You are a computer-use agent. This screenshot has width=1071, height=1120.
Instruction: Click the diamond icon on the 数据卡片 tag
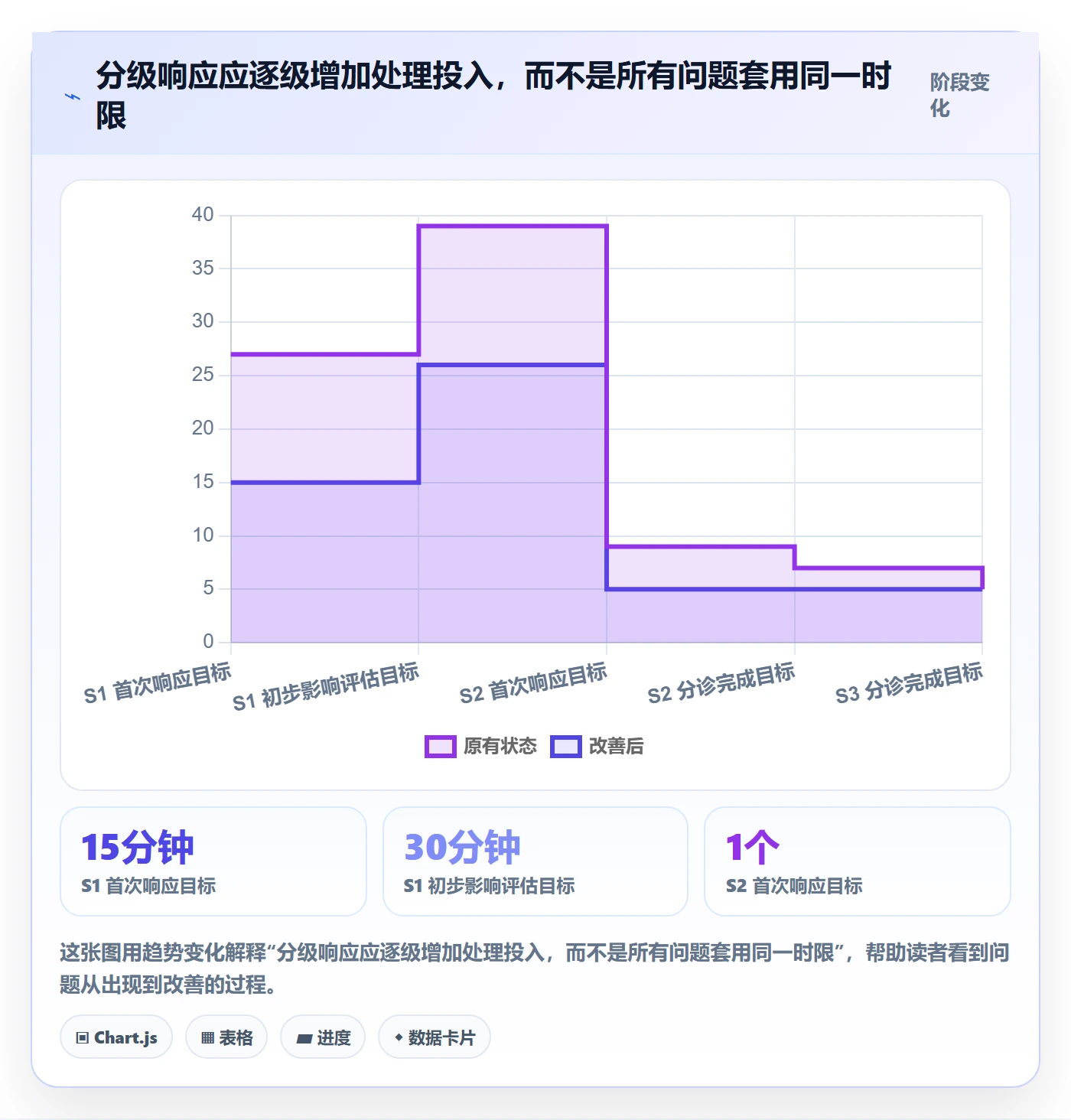click(x=399, y=1037)
